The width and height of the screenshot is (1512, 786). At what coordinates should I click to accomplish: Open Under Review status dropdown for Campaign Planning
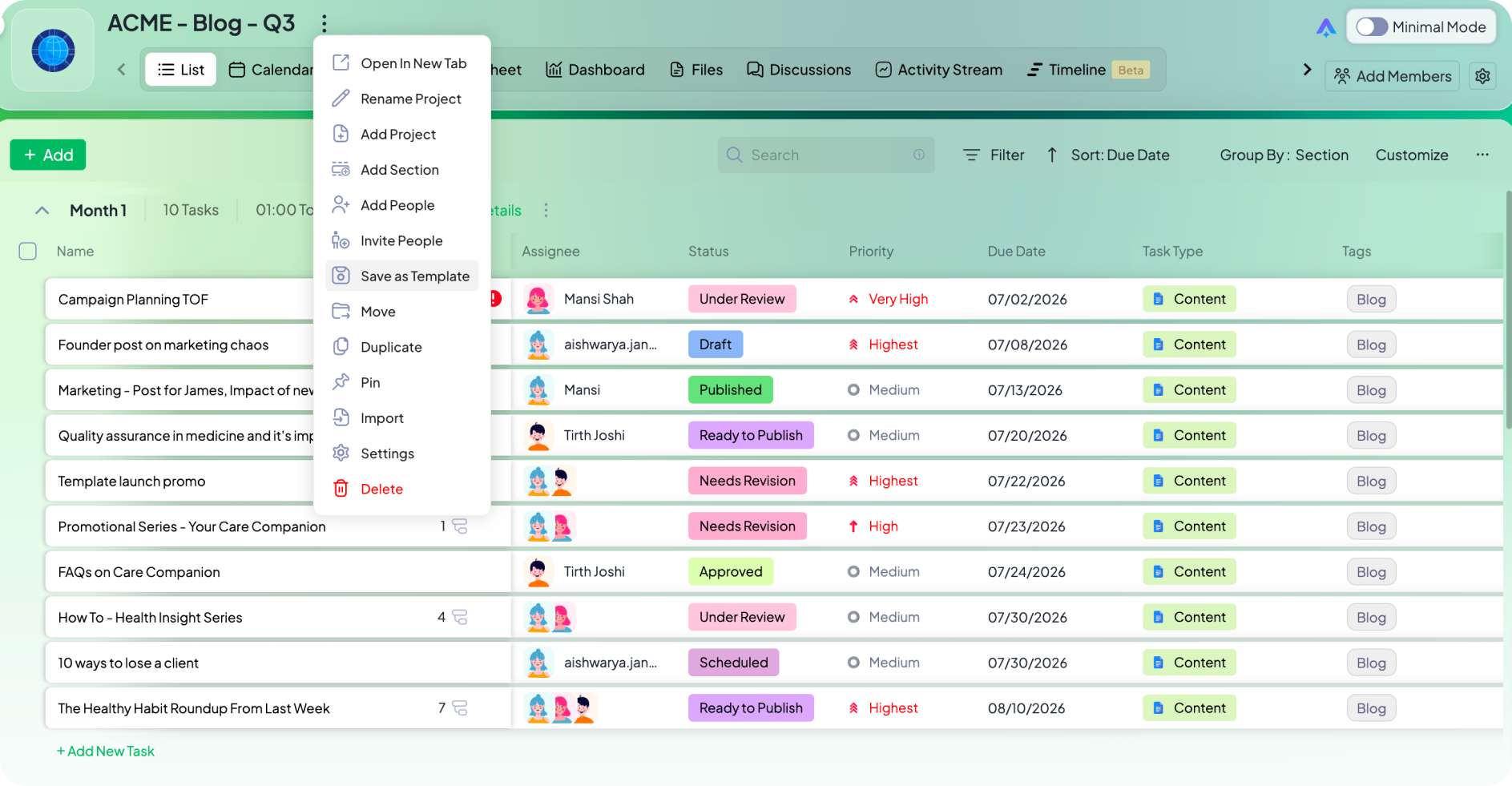click(742, 299)
